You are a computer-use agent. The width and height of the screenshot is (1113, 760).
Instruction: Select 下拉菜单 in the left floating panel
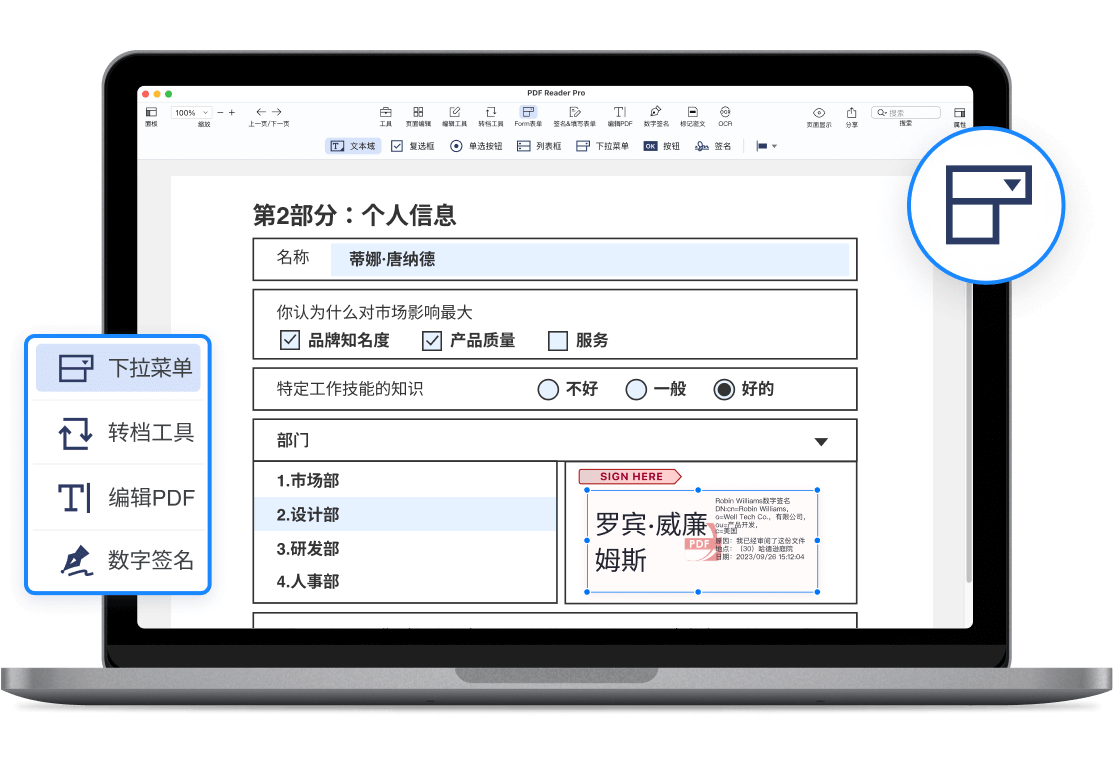119,368
